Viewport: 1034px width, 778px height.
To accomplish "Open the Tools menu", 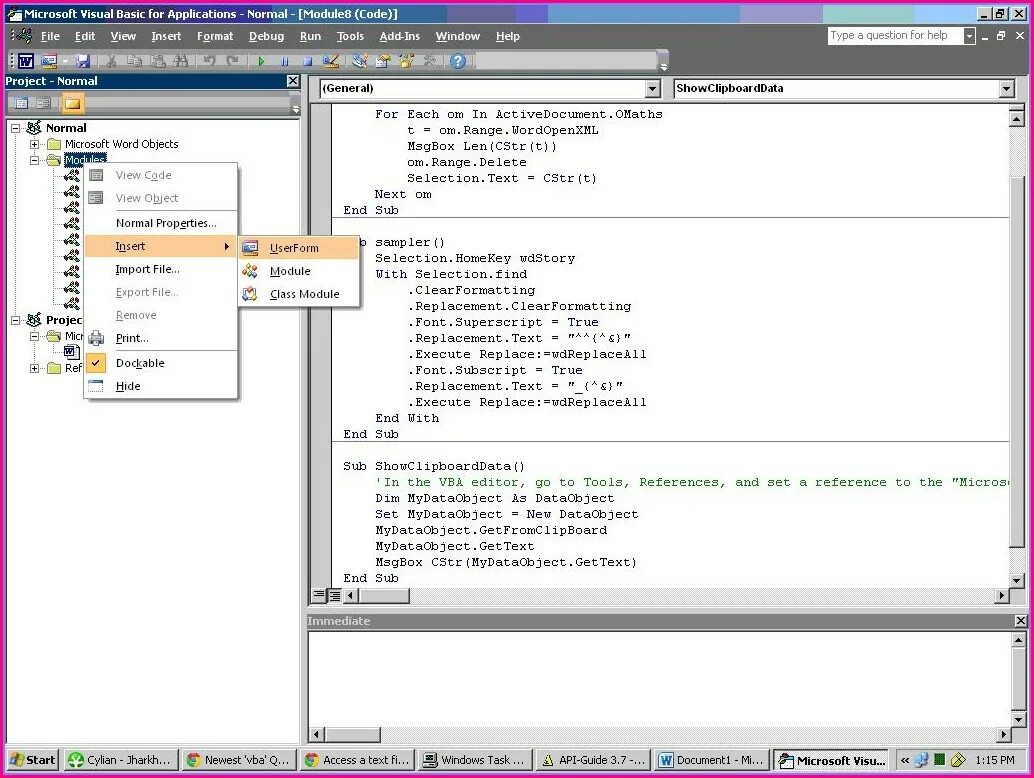I will click(x=350, y=36).
